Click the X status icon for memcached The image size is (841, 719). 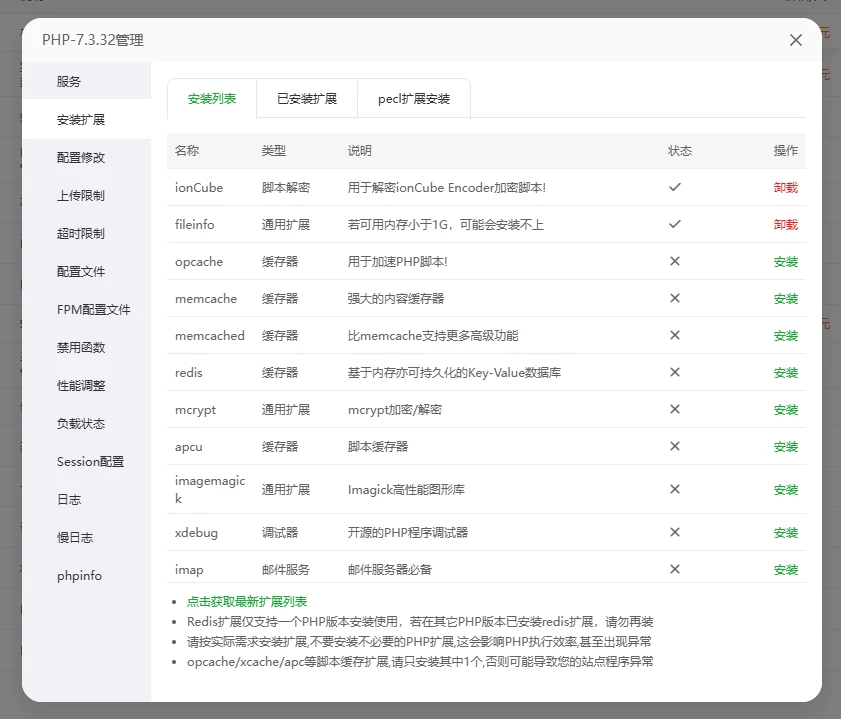[x=675, y=335]
